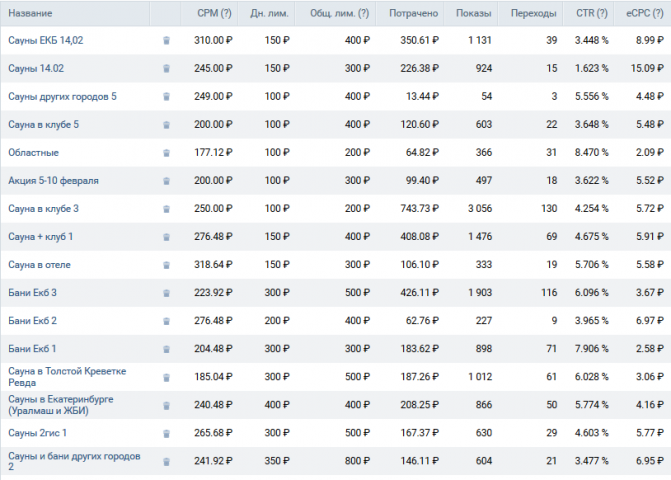Delete Сауна в Толстой Креветке Ревда via trash

click(166, 377)
